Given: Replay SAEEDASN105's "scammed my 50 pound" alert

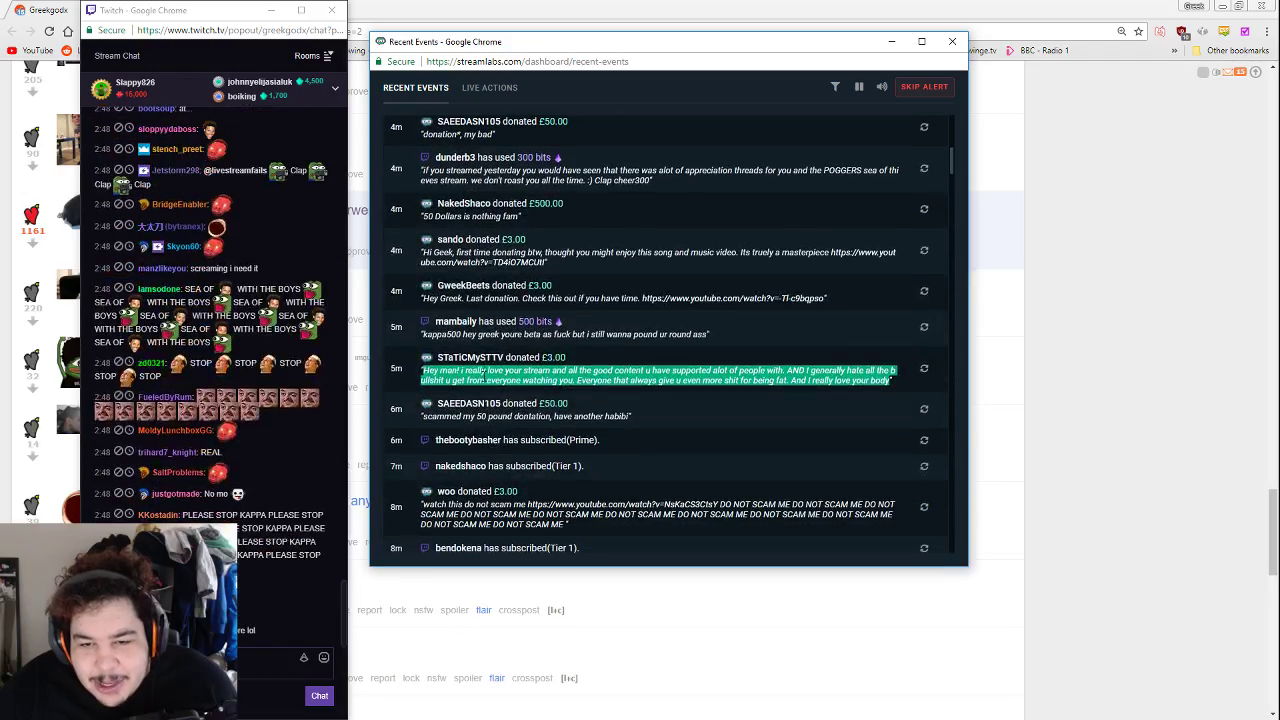Looking at the screenshot, I should point(924,409).
